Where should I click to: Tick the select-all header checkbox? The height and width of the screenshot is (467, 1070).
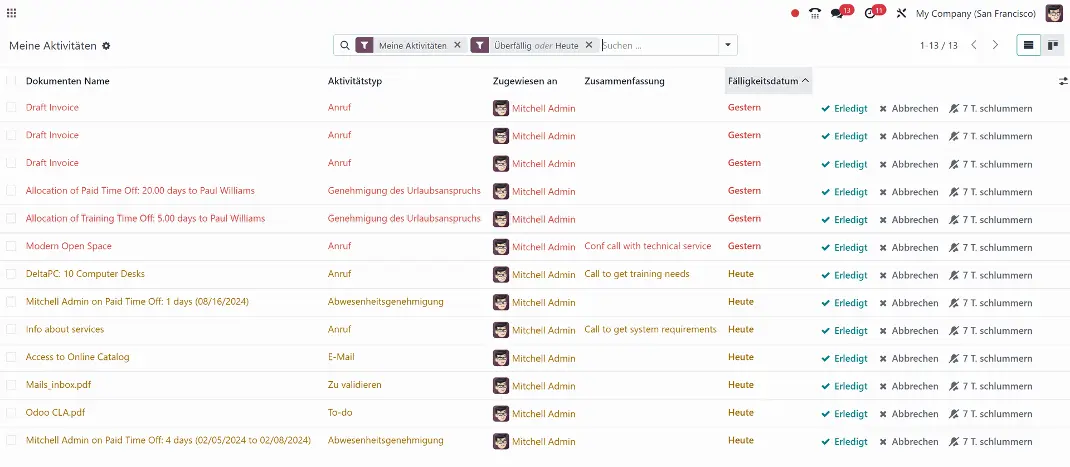(11, 81)
